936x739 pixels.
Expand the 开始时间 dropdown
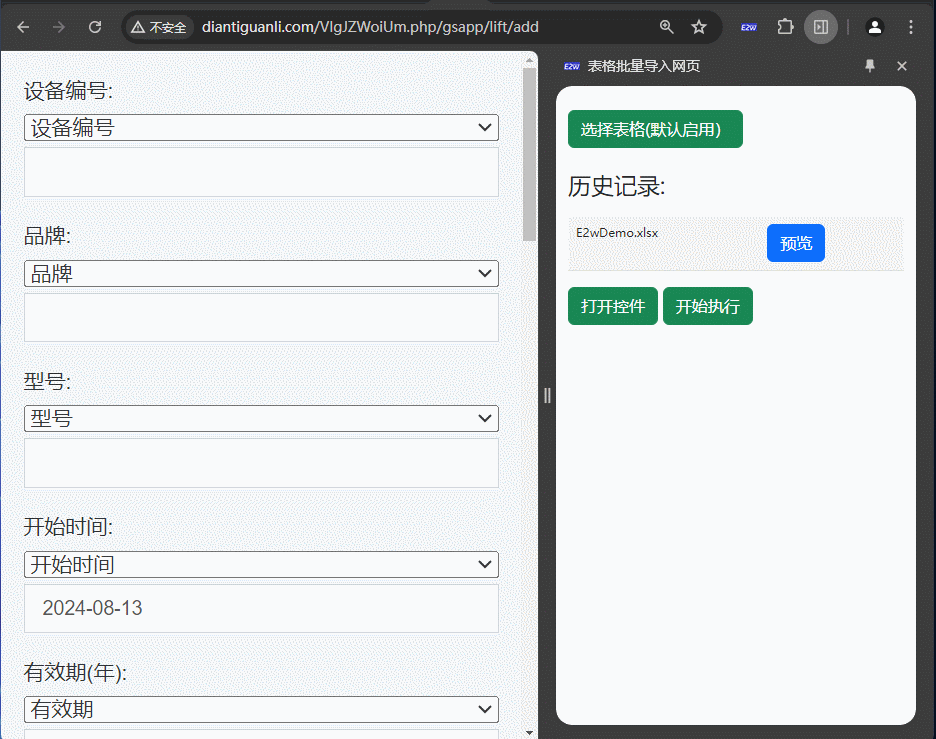tap(261, 564)
